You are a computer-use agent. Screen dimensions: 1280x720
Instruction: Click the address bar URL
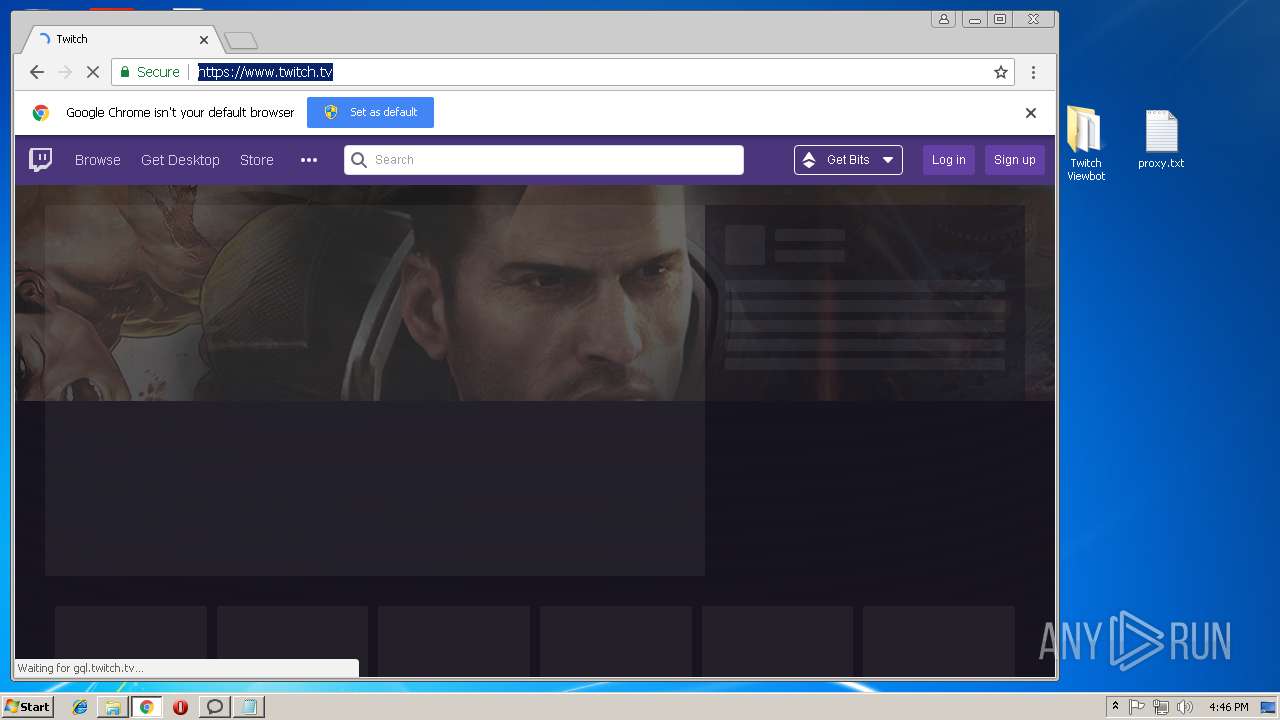[x=265, y=72]
